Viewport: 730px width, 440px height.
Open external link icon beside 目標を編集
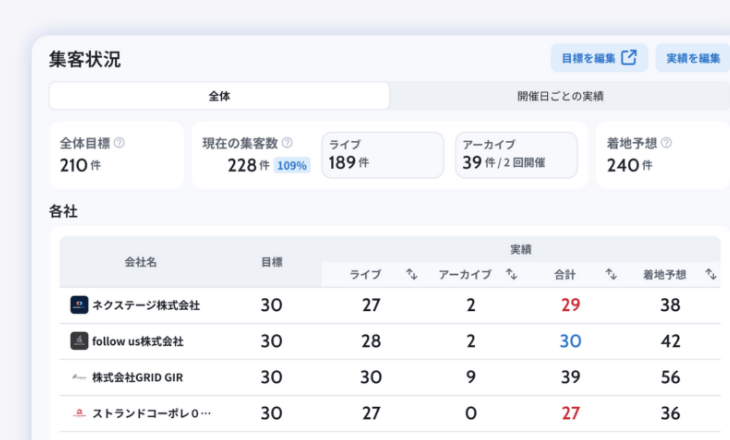point(629,58)
